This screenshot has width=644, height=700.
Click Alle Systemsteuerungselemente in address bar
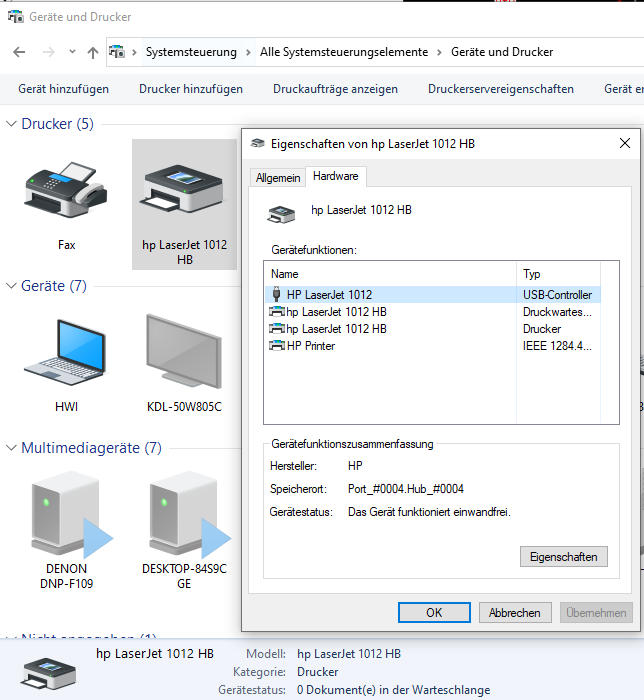click(x=344, y=52)
